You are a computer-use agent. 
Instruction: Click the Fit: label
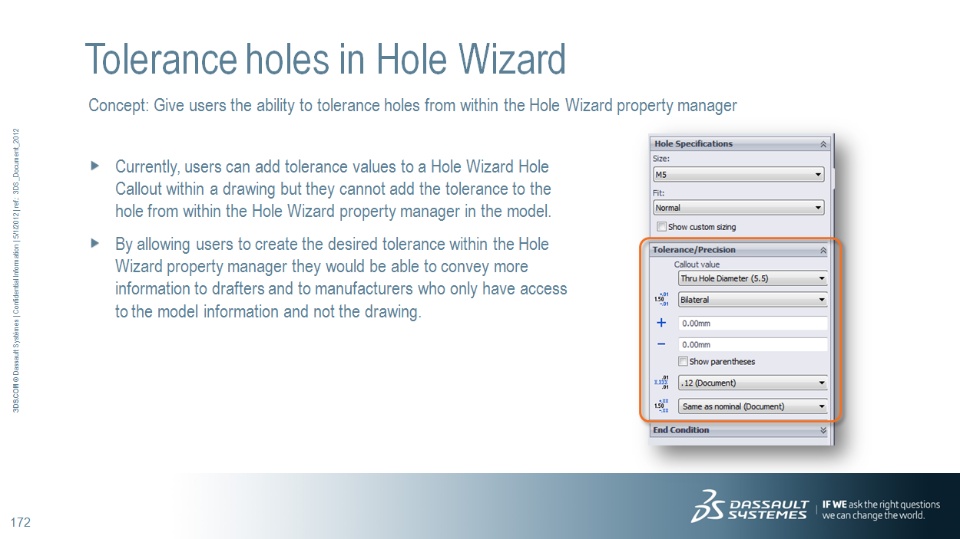658,192
